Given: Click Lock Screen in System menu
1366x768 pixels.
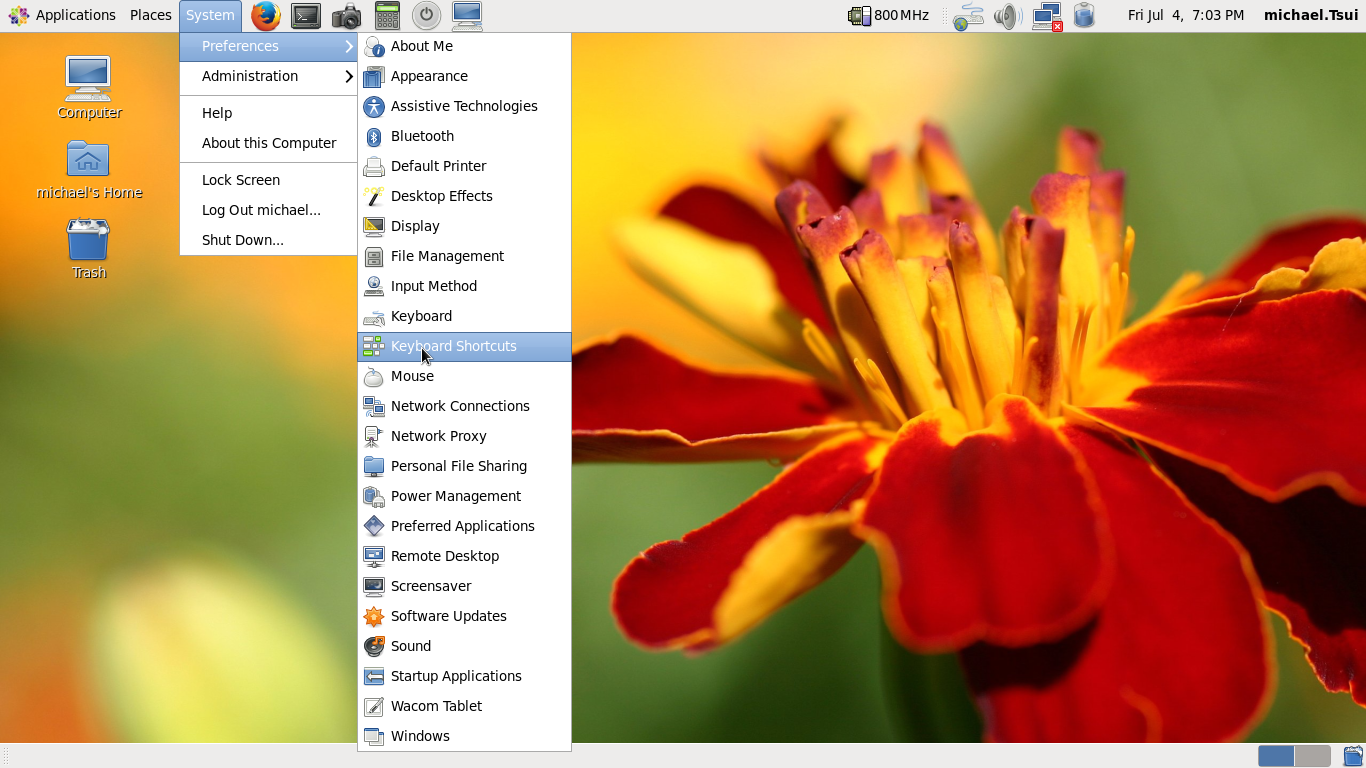Looking at the screenshot, I should (x=241, y=180).
